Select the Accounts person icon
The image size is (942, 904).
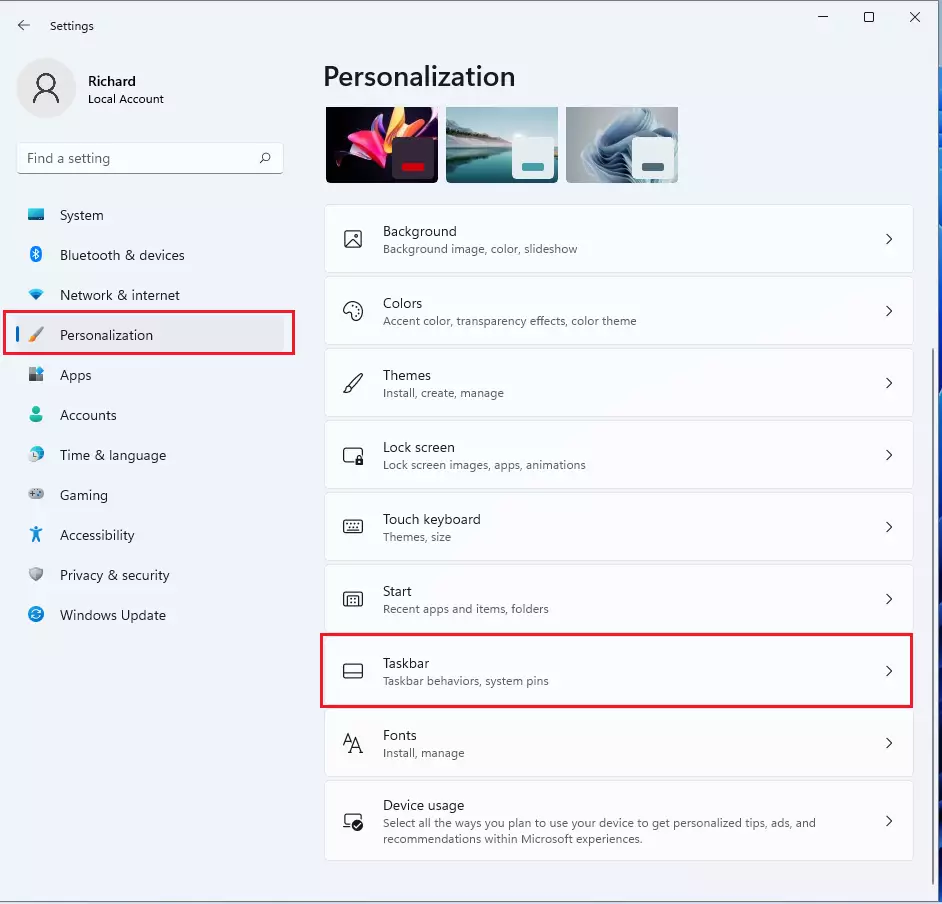36,414
